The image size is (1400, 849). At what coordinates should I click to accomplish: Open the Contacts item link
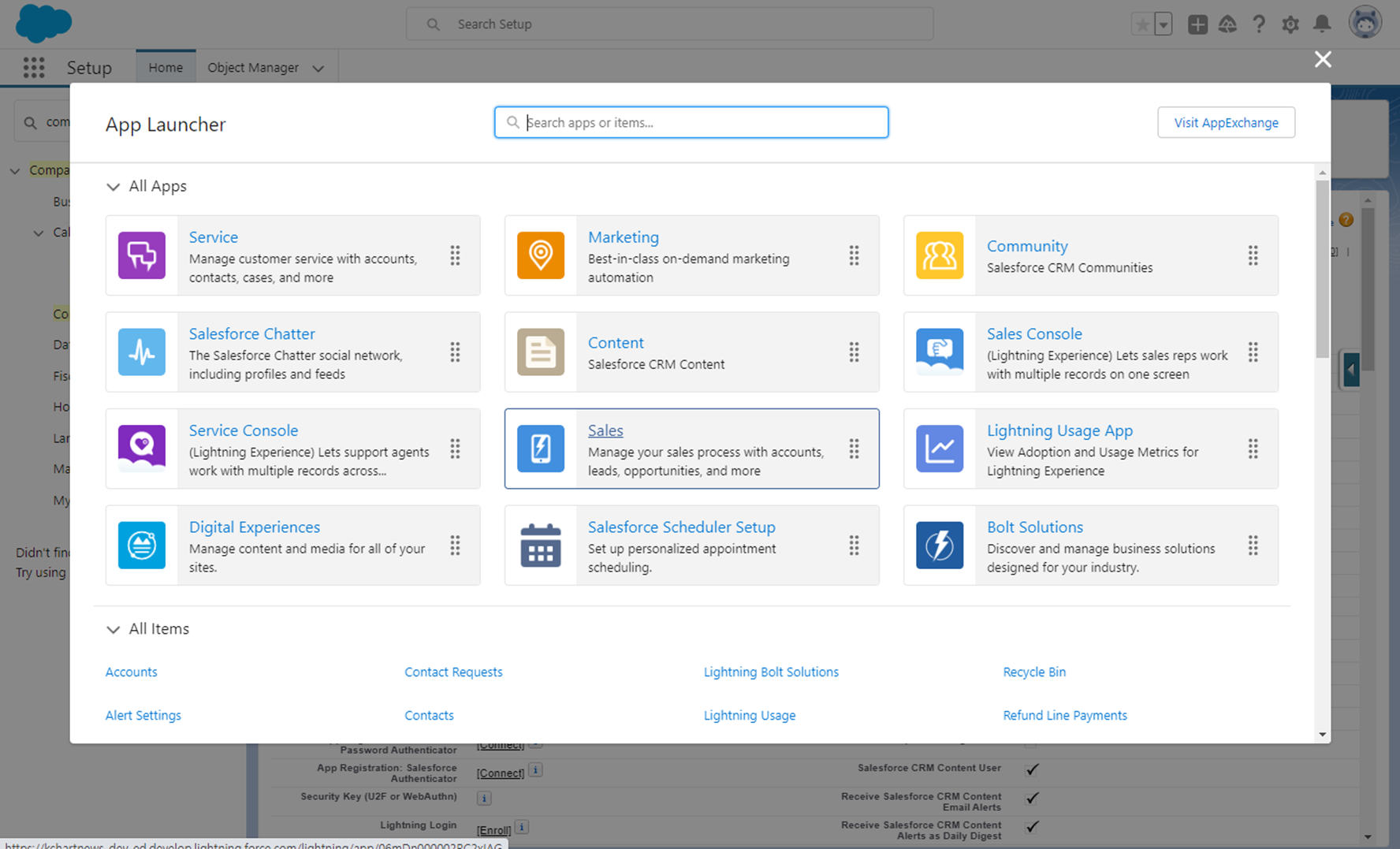429,715
